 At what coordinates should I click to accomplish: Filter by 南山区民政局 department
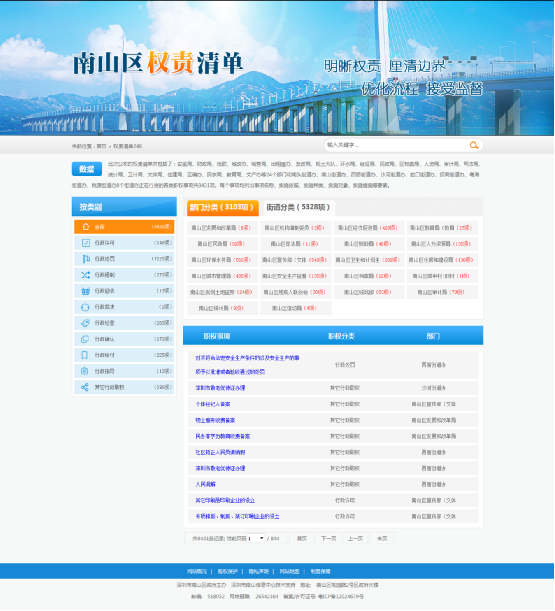223,244
